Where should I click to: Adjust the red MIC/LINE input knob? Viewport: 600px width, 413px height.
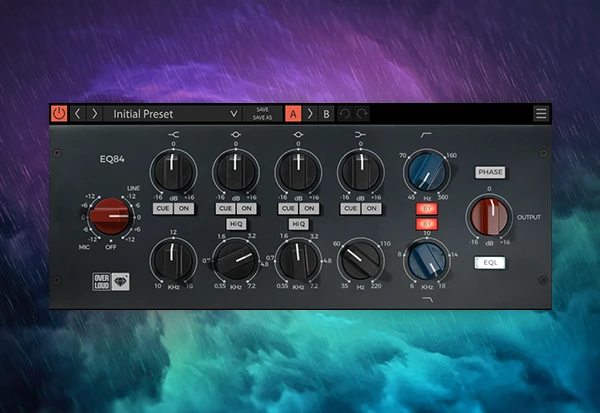tap(111, 216)
